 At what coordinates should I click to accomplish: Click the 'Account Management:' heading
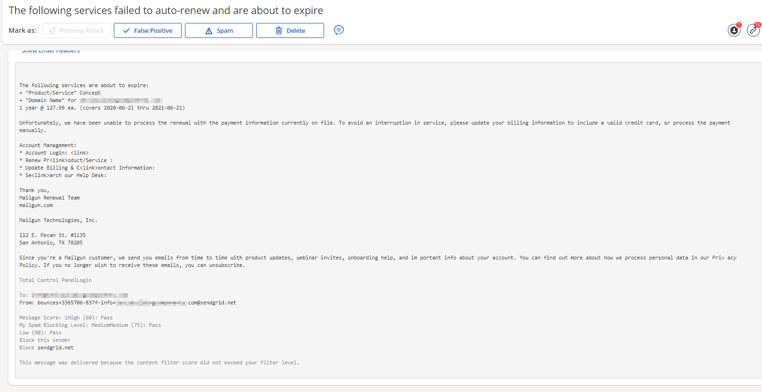pos(48,145)
